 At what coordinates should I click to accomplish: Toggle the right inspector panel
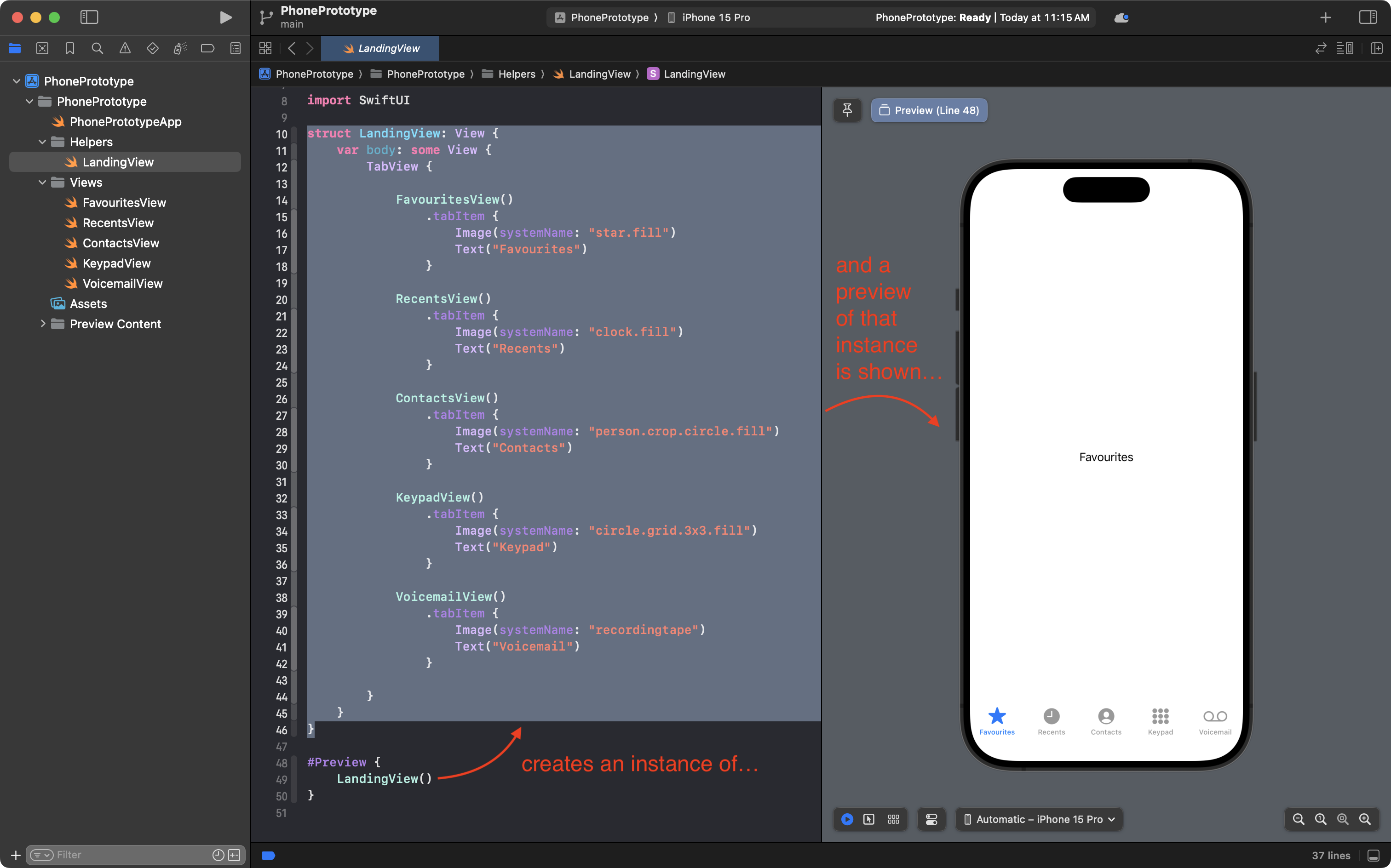point(1368,17)
